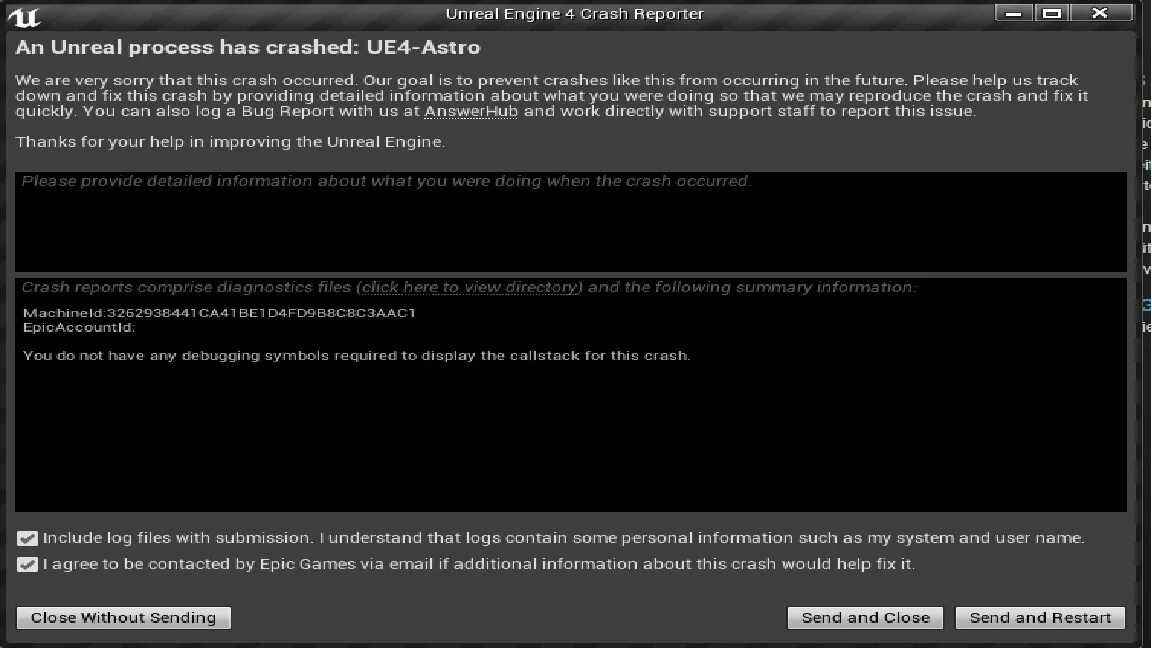
Task: Toggle agree to be contacted checkbox
Action: point(28,564)
